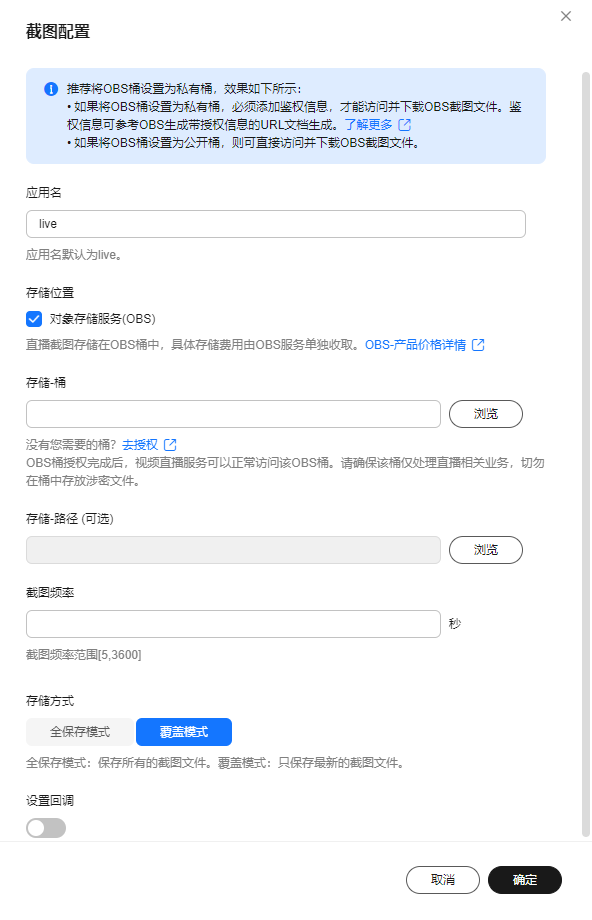
Task: Browse for 存储-桶 bucket
Action: click(x=486, y=414)
